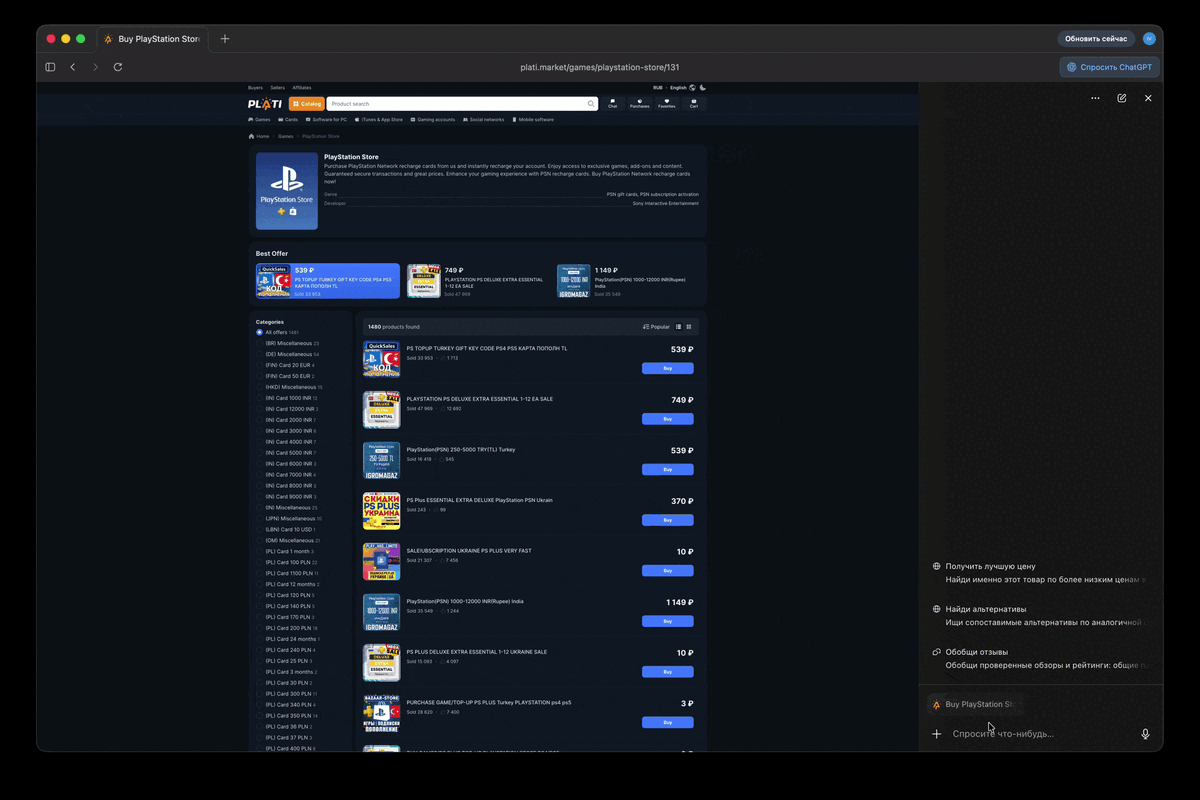Buy PLAYSTATION PS DELUXE EXTRA ESSENTIAL item

pos(667,419)
